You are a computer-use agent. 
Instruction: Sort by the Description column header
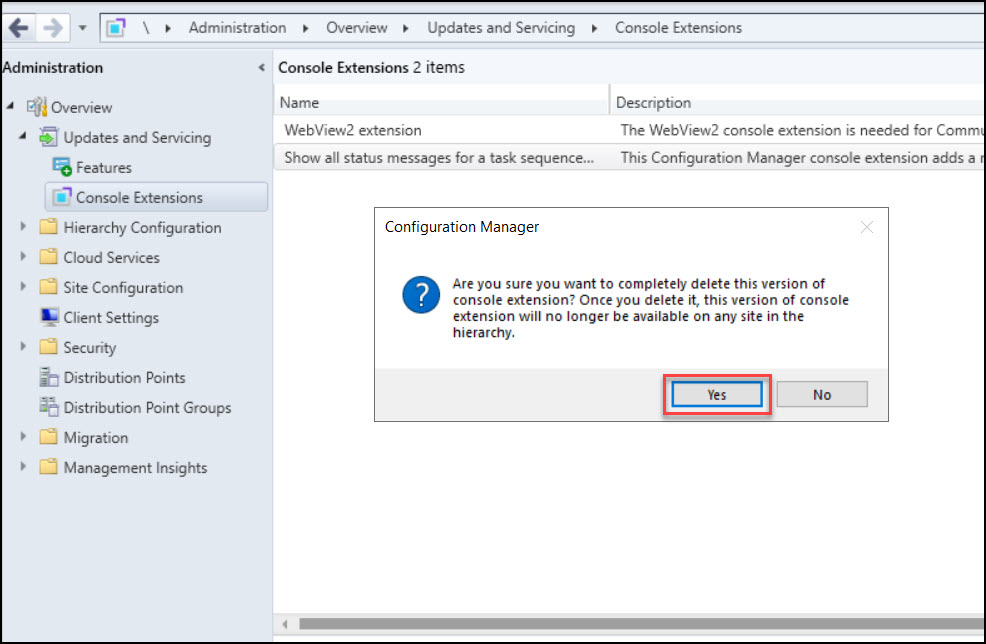click(797, 102)
